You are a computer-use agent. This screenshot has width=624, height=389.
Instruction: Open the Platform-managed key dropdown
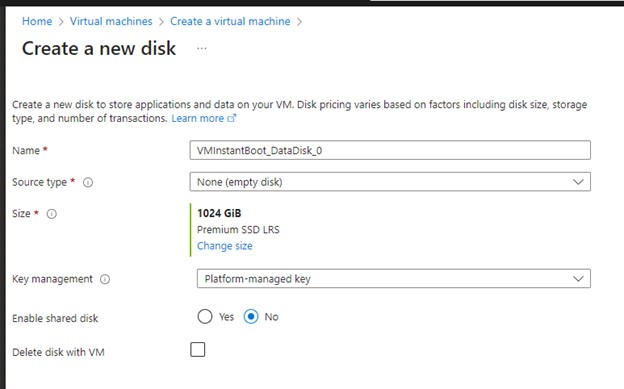click(x=394, y=279)
